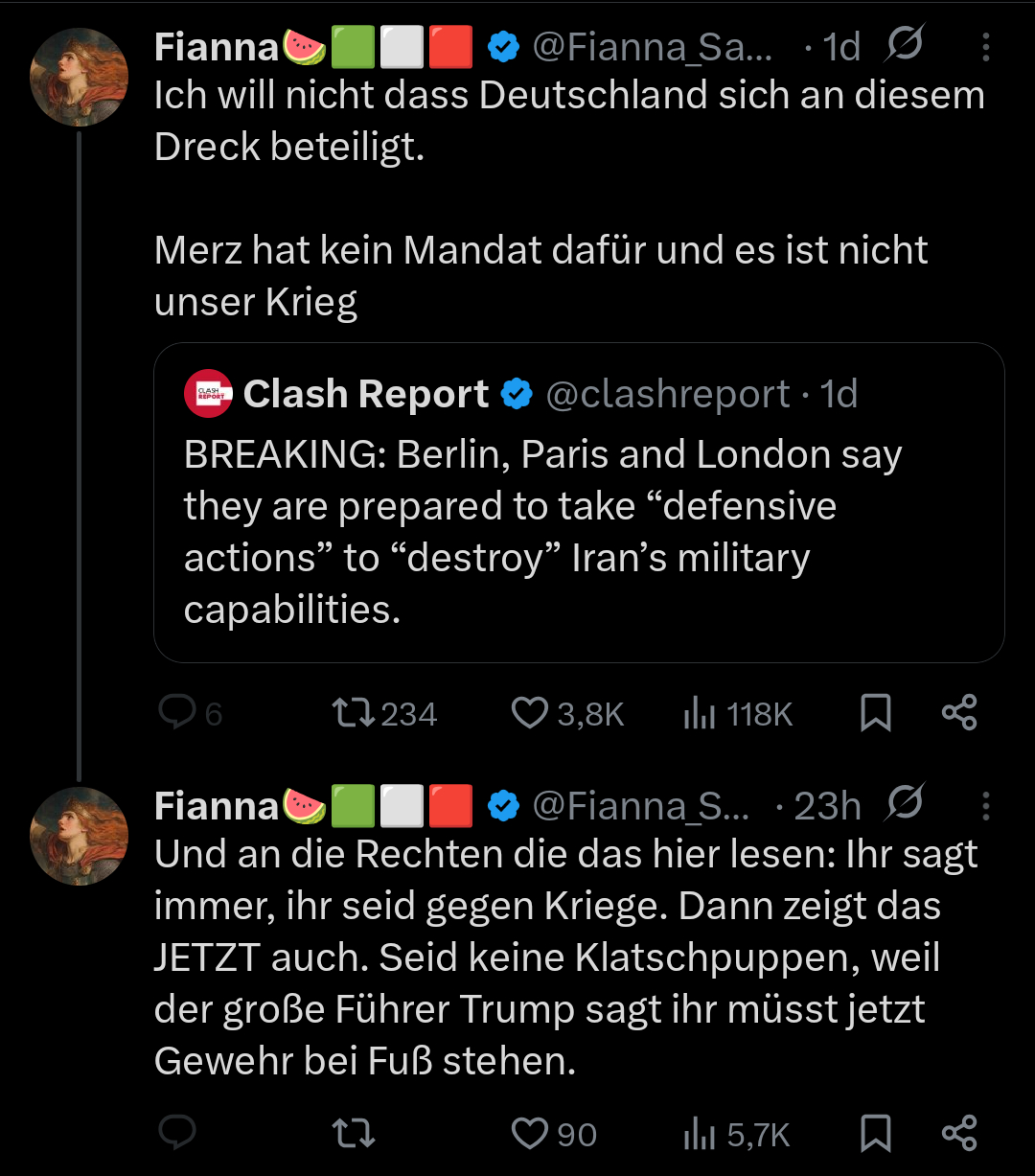View the 5,7K views analytics

(700, 1134)
